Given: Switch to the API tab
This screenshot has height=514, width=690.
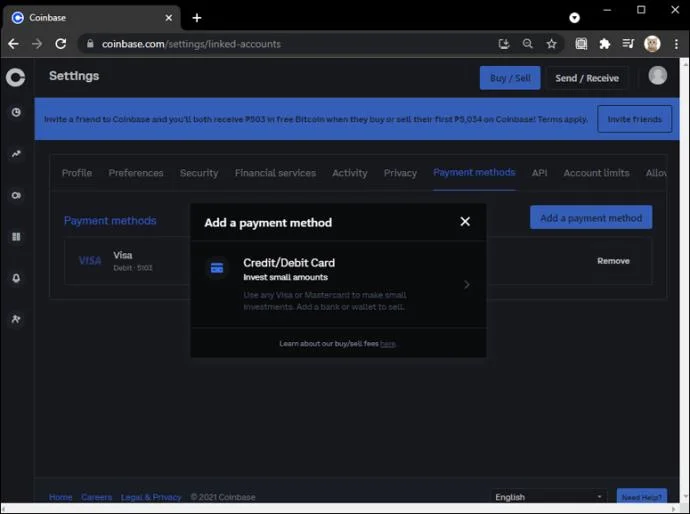Looking at the screenshot, I should pos(540,173).
